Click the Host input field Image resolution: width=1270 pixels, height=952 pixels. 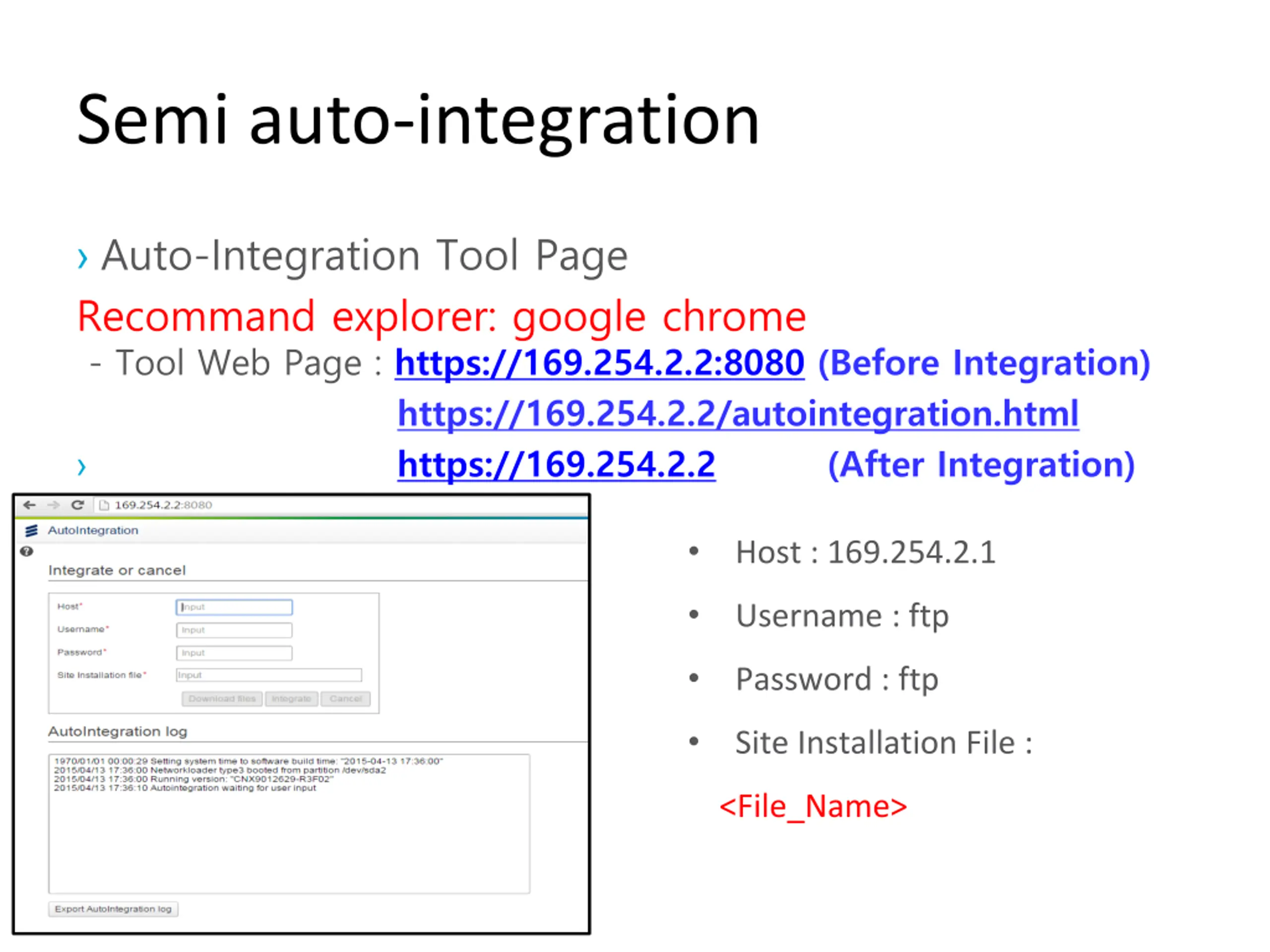coord(234,607)
